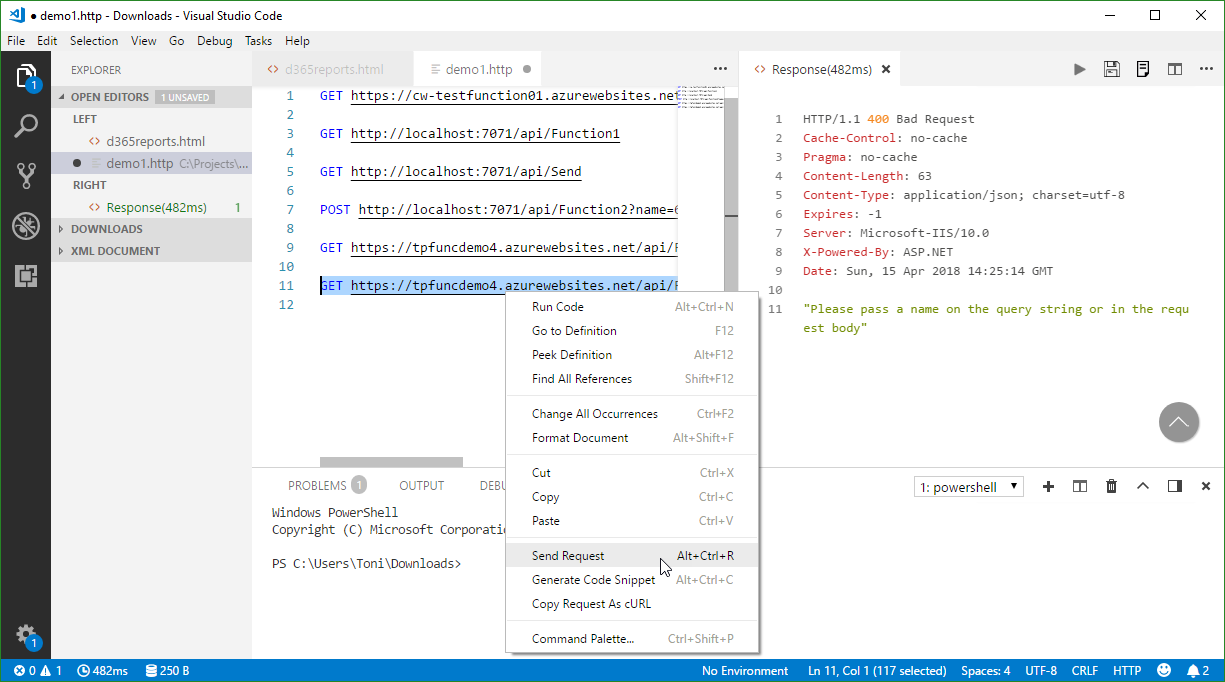The width and height of the screenshot is (1225, 682).
Task: Save the response using the floppy disk icon
Action: pos(1111,69)
